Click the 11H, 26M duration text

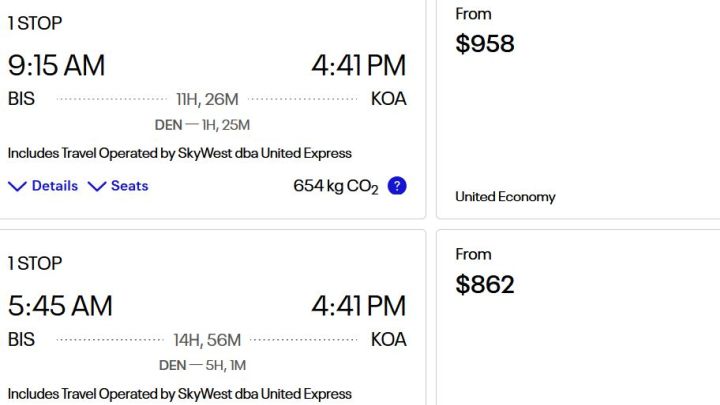pos(207,99)
